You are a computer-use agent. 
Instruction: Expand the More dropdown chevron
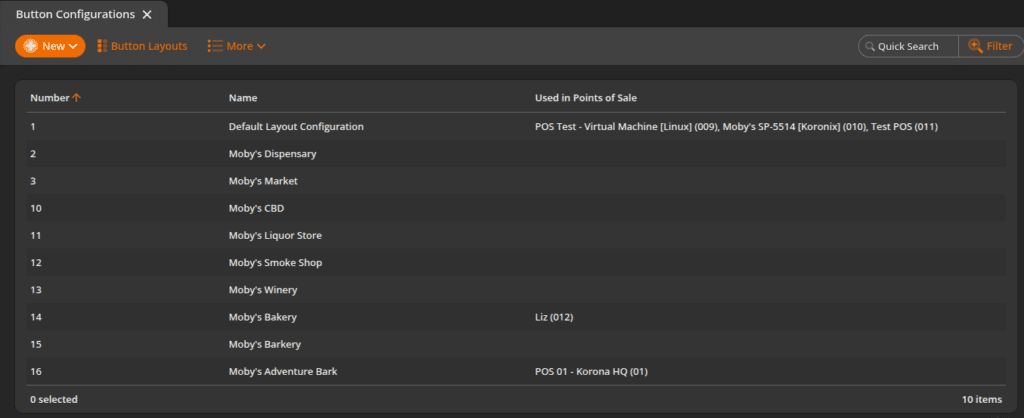(x=261, y=46)
